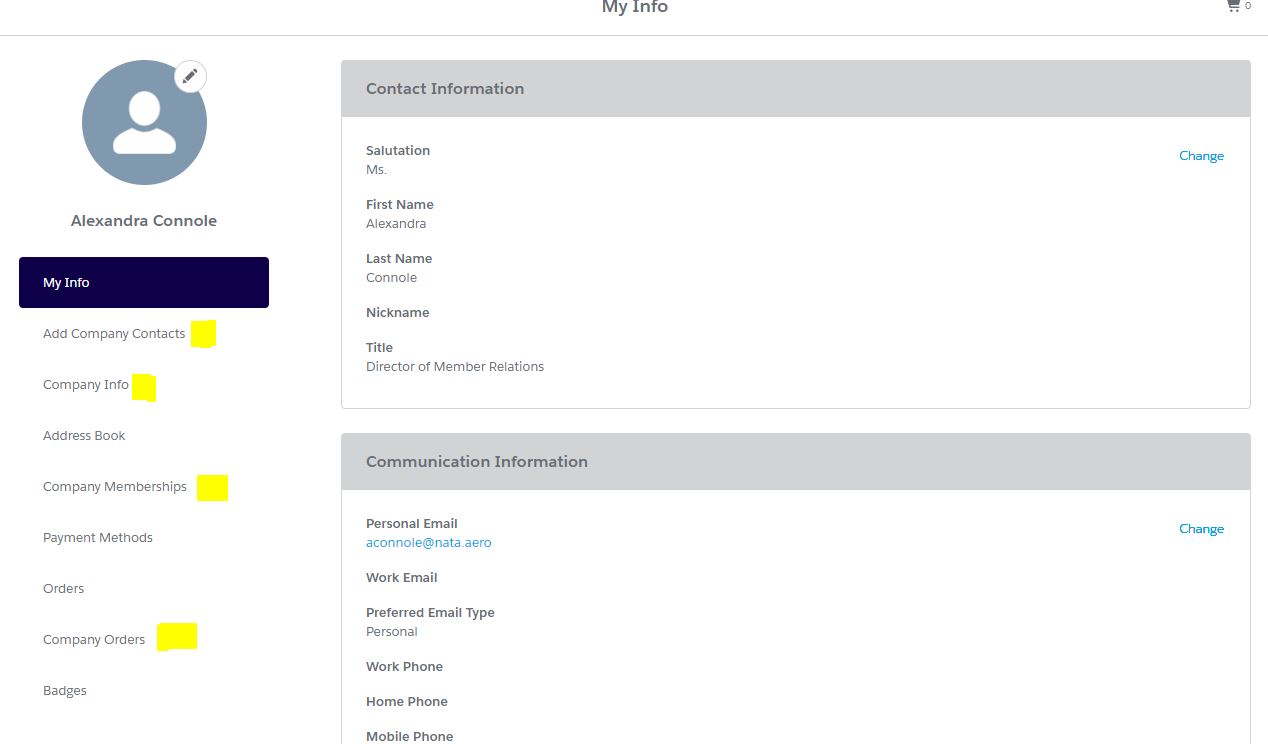Navigate to Add Company Contacts

[x=113, y=333]
